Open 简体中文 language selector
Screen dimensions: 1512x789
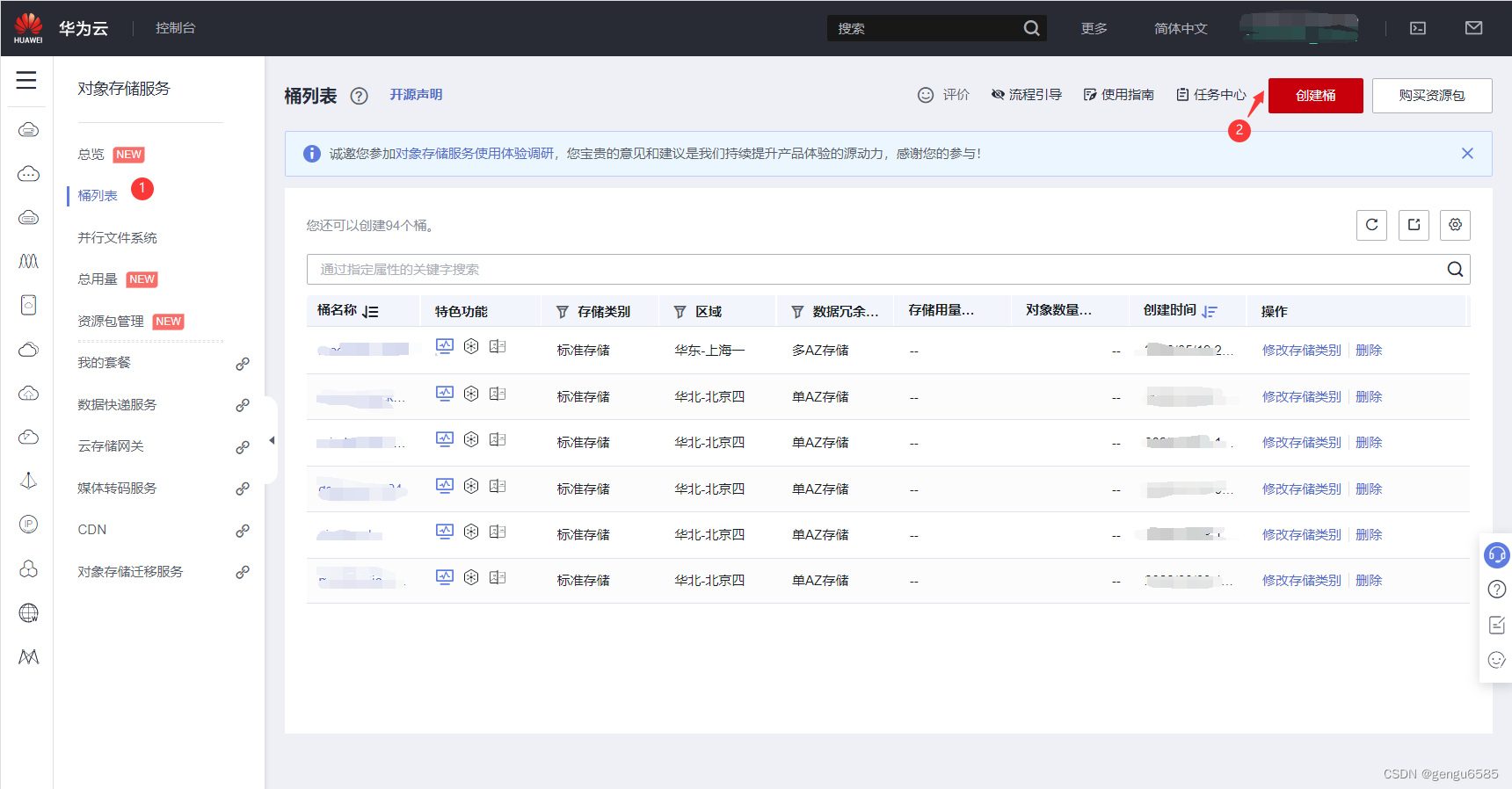pyautogui.click(x=1181, y=28)
